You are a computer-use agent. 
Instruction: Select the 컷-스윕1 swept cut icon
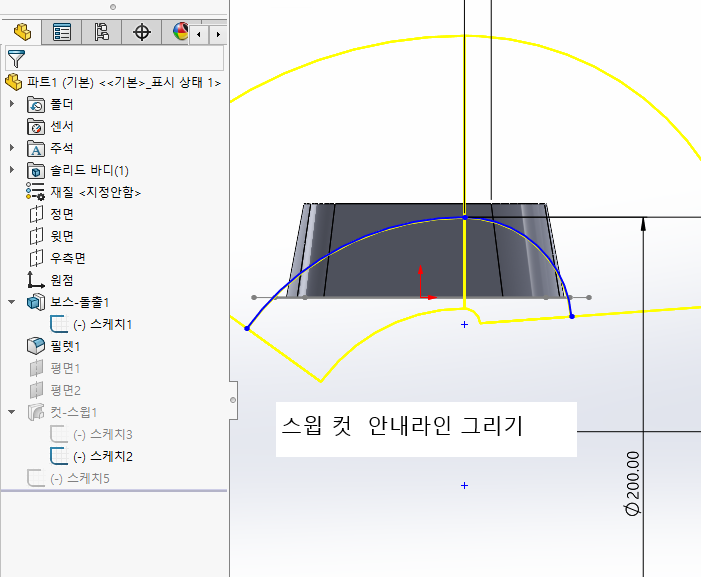pos(36,412)
